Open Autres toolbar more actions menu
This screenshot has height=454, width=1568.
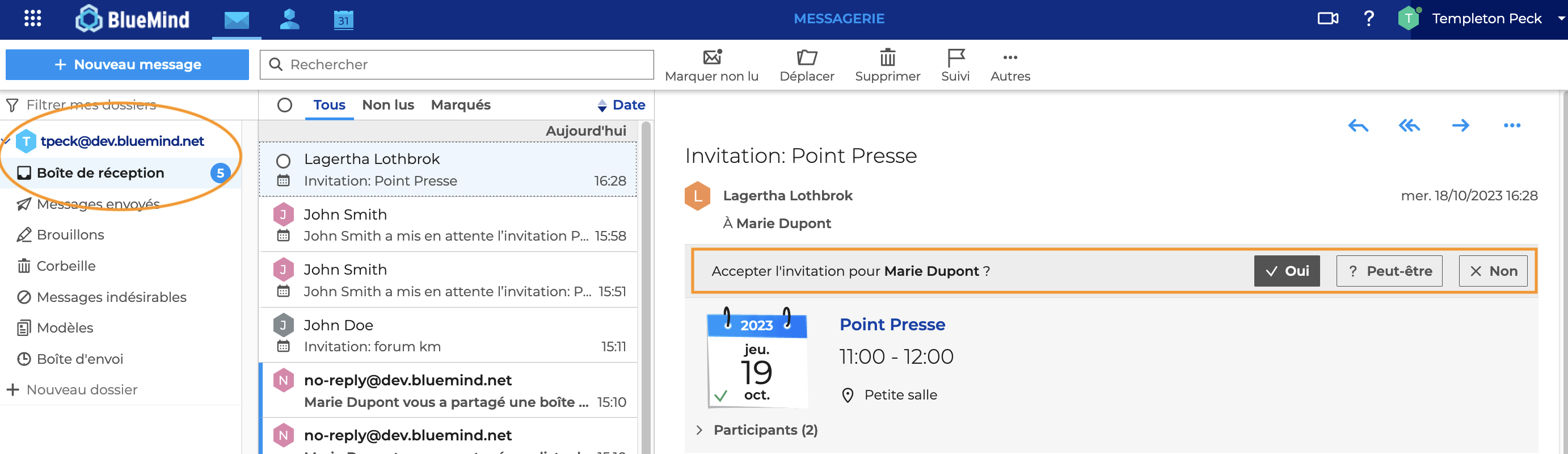coord(1009,65)
